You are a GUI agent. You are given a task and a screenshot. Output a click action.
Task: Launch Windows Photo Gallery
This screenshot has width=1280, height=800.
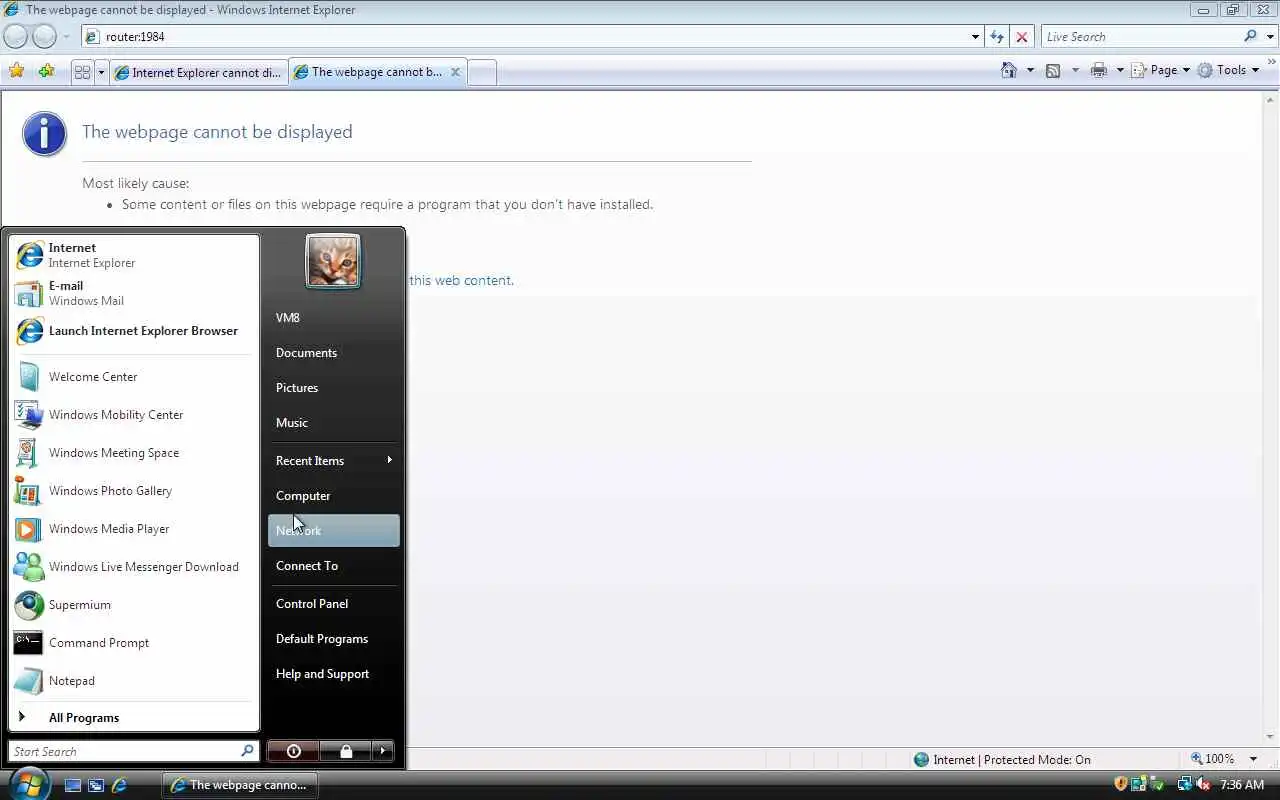pos(134,491)
